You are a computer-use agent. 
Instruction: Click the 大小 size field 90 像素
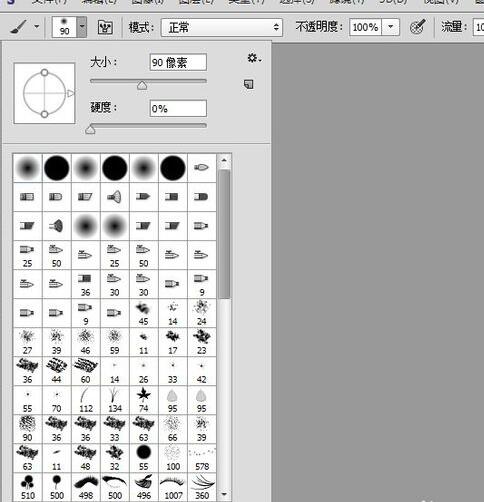[x=178, y=62]
